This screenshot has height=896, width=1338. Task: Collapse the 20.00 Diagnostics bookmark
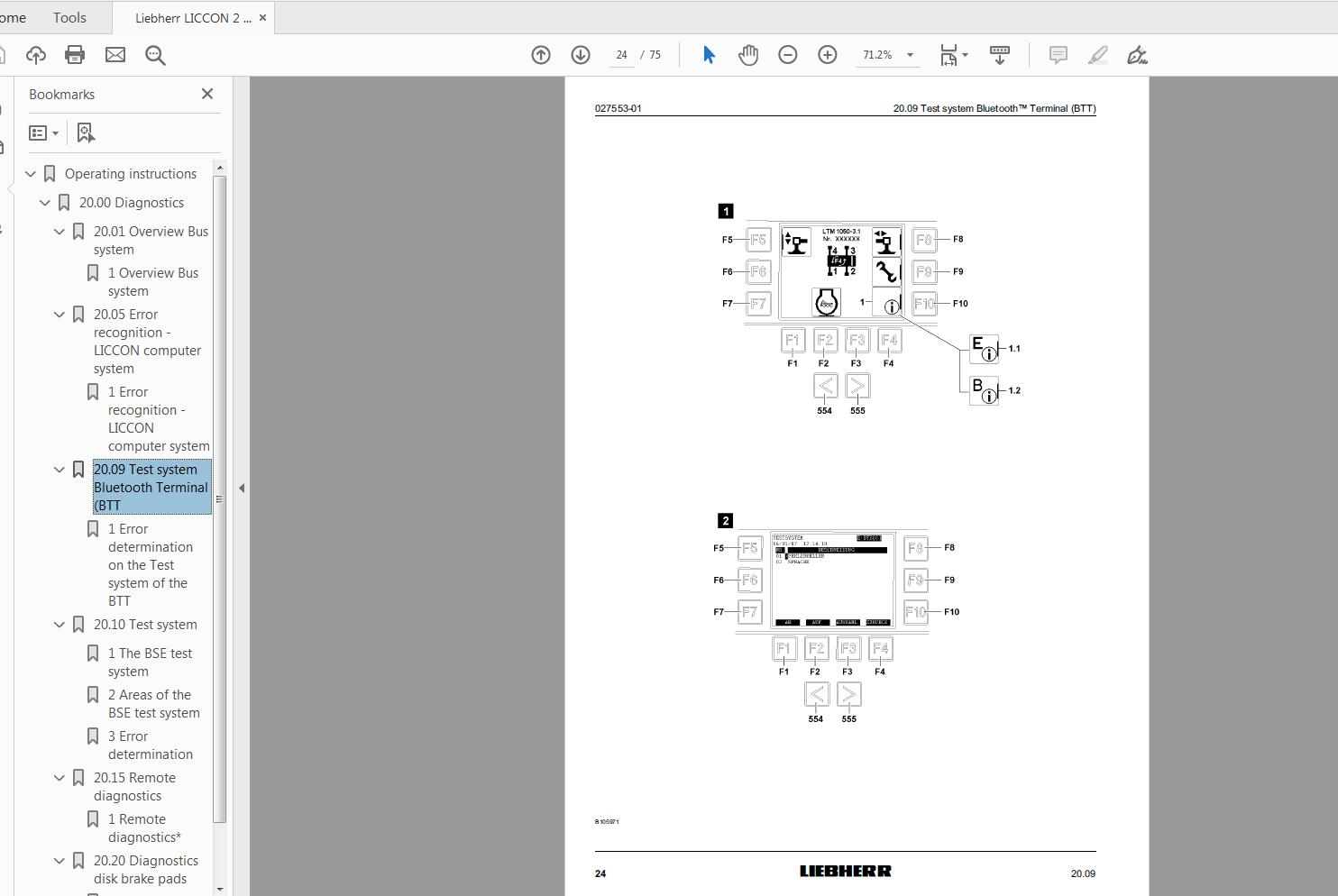(x=45, y=202)
